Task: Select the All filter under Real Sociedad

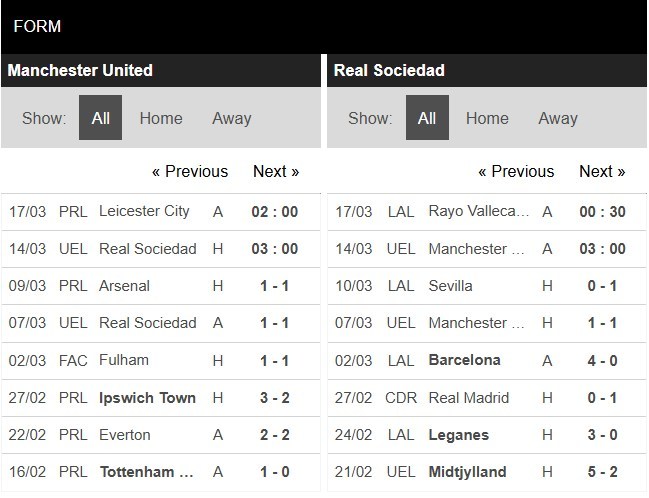Action: point(427,118)
